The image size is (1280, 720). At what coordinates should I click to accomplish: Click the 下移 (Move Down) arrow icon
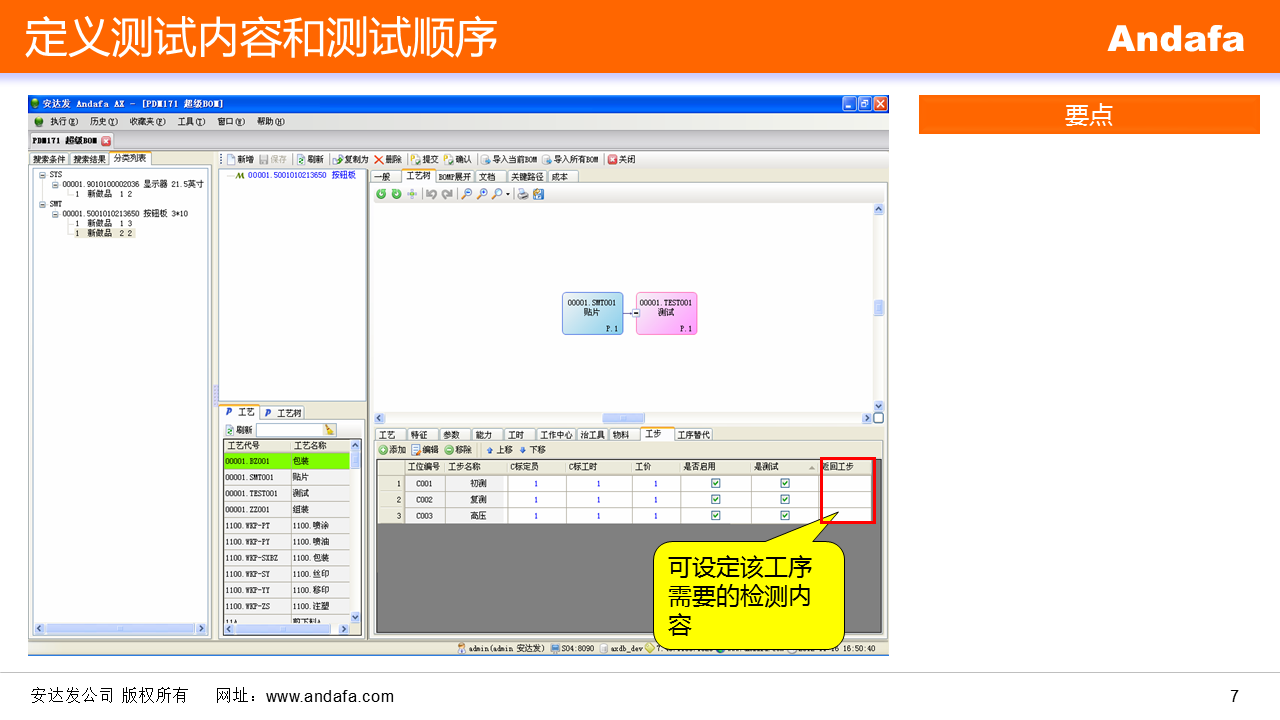[x=522, y=450]
